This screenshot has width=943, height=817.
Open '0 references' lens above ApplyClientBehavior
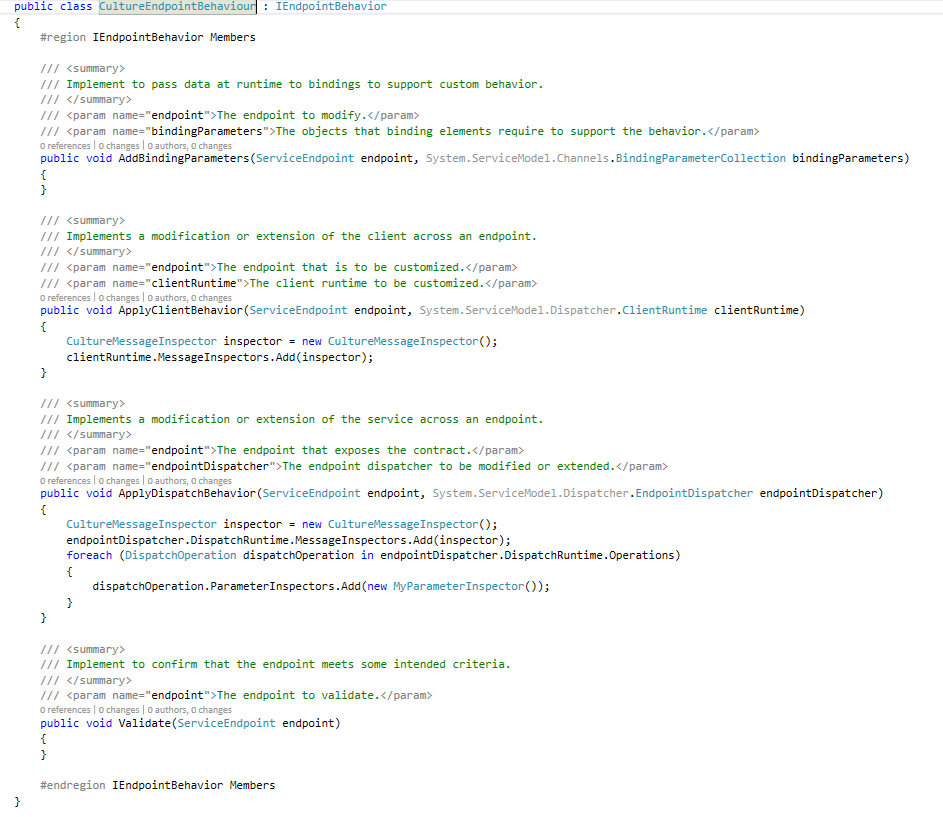point(65,298)
